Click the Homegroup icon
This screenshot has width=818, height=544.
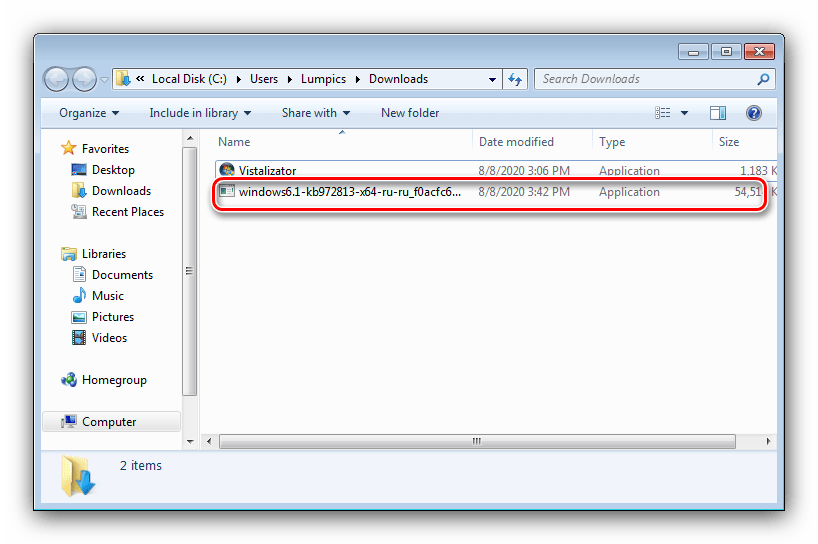pyautogui.click(x=69, y=380)
